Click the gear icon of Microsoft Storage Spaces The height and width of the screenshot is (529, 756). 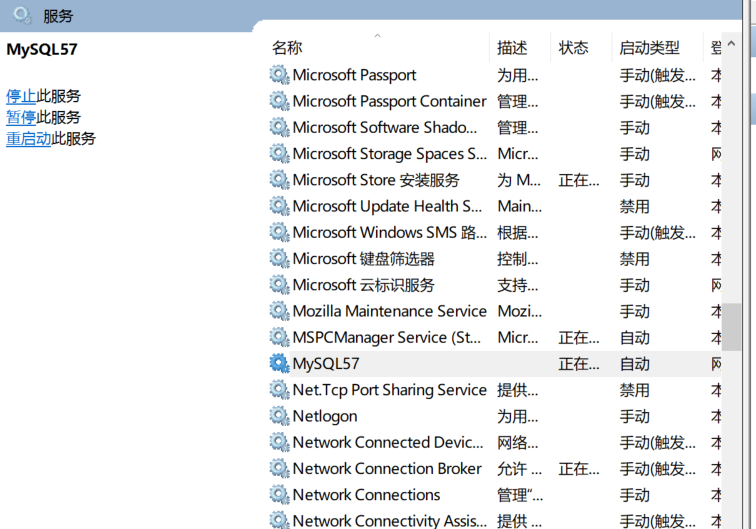tap(279, 154)
